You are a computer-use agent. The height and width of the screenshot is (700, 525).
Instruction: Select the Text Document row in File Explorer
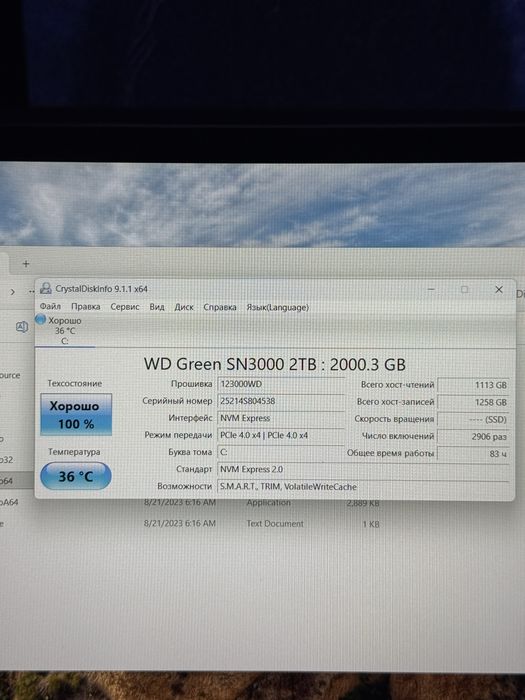tap(190, 524)
